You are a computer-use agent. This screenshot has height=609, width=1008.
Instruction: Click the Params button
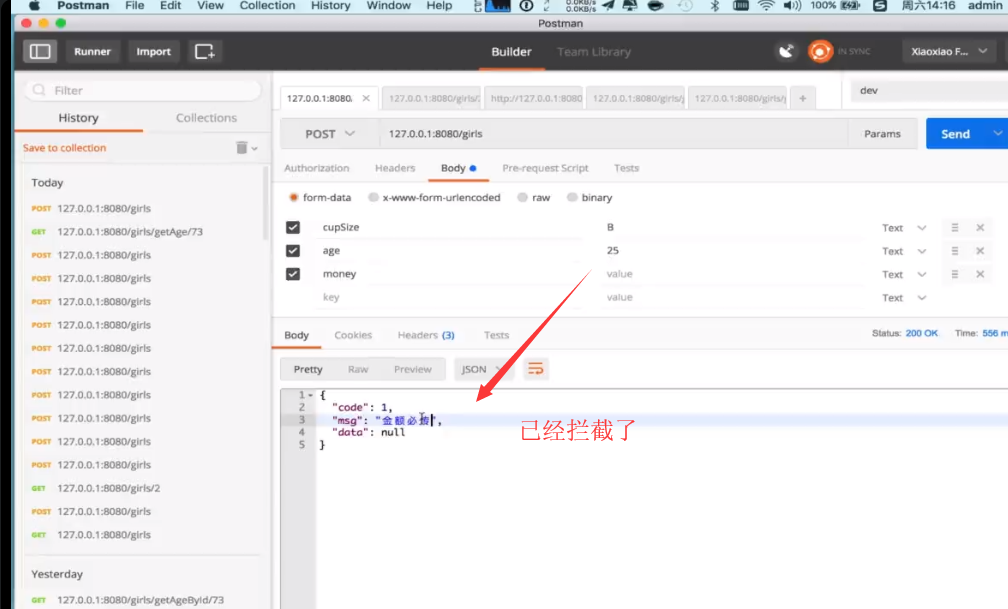882,134
